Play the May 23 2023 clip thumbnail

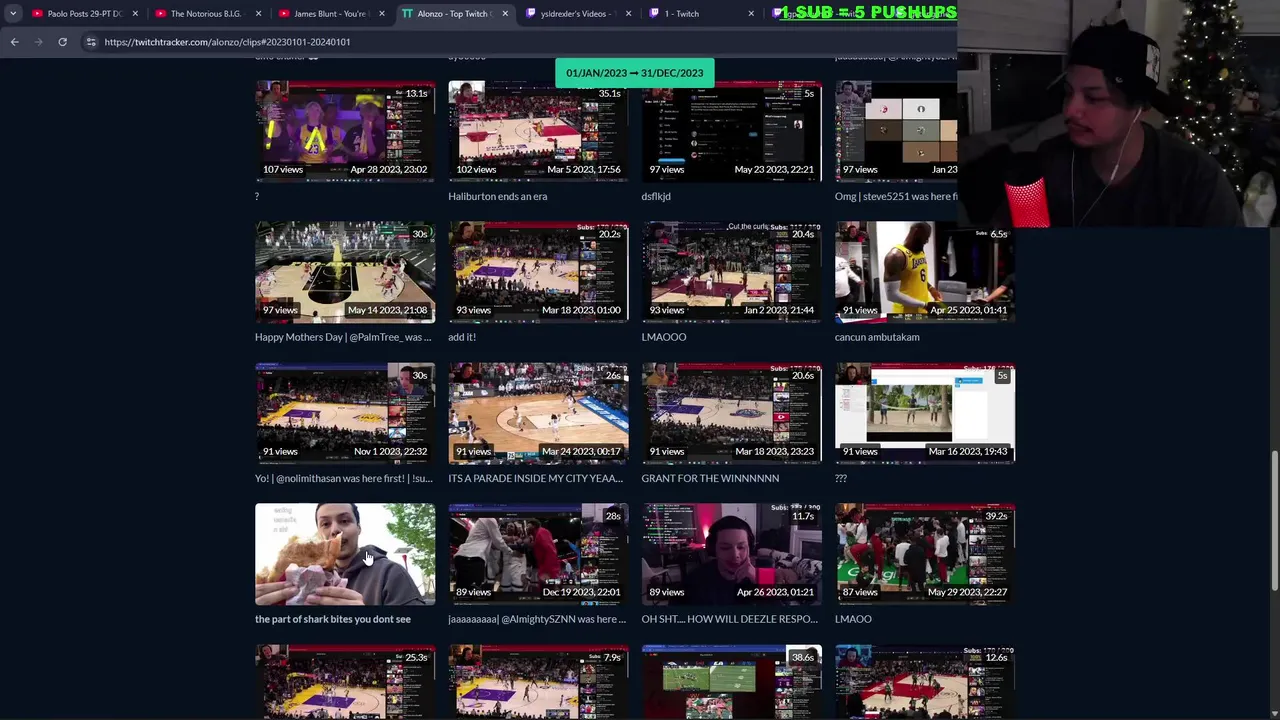[731, 131]
